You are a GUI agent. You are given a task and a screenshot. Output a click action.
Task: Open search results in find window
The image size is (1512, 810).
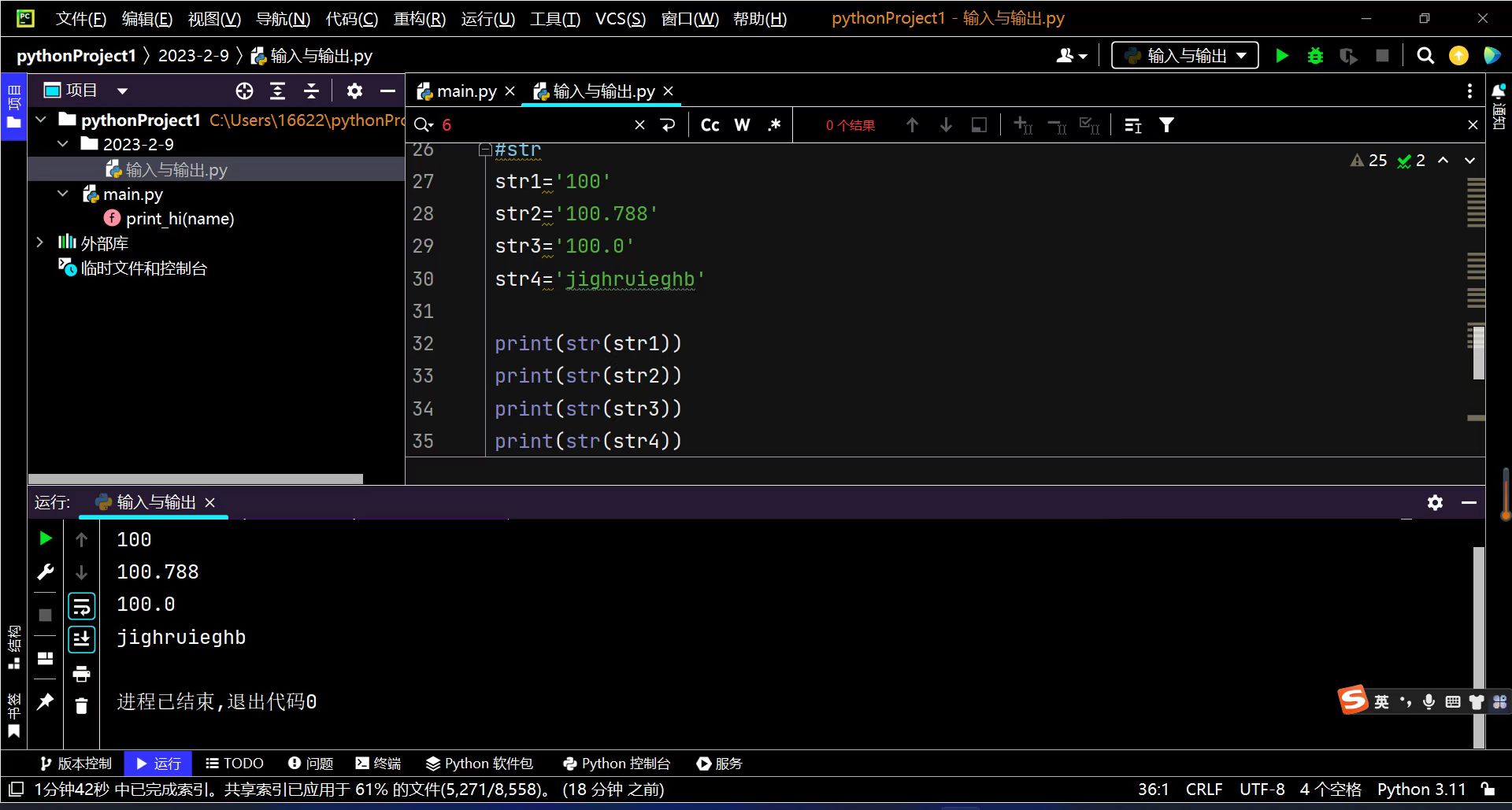click(979, 125)
